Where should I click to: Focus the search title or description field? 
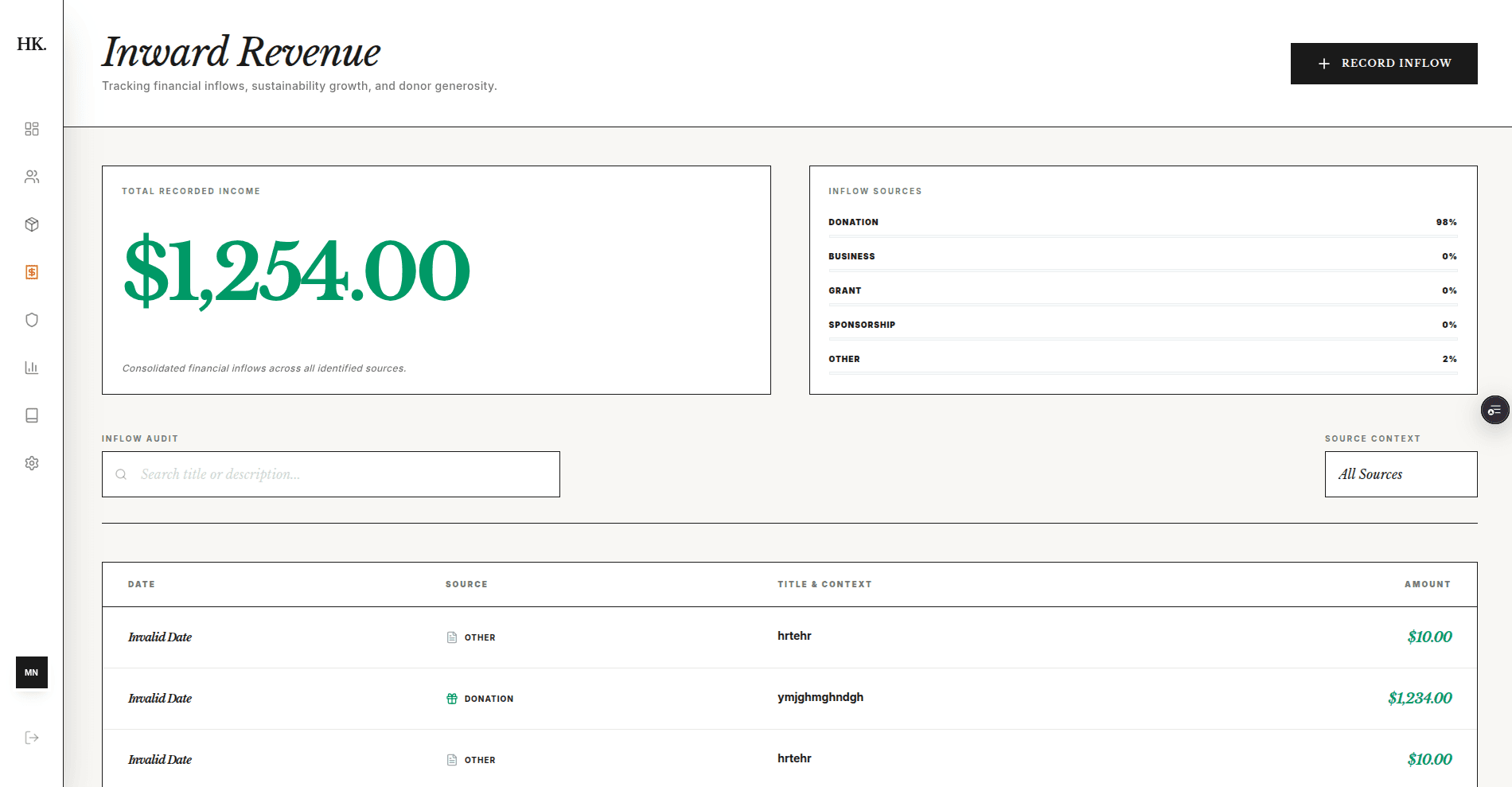click(331, 474)
